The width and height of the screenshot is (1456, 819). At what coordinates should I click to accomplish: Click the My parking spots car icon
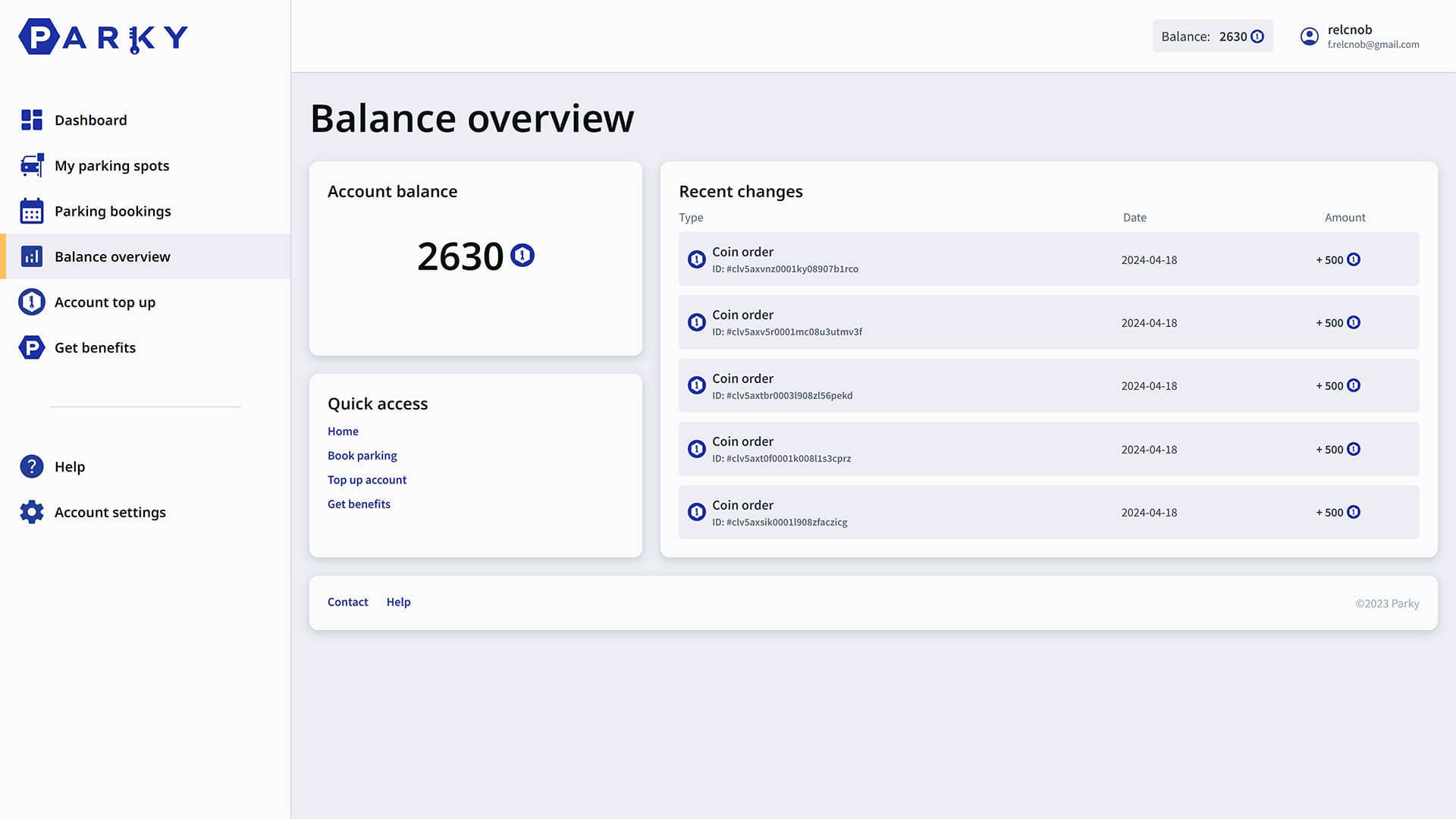[x=32, y=165]
